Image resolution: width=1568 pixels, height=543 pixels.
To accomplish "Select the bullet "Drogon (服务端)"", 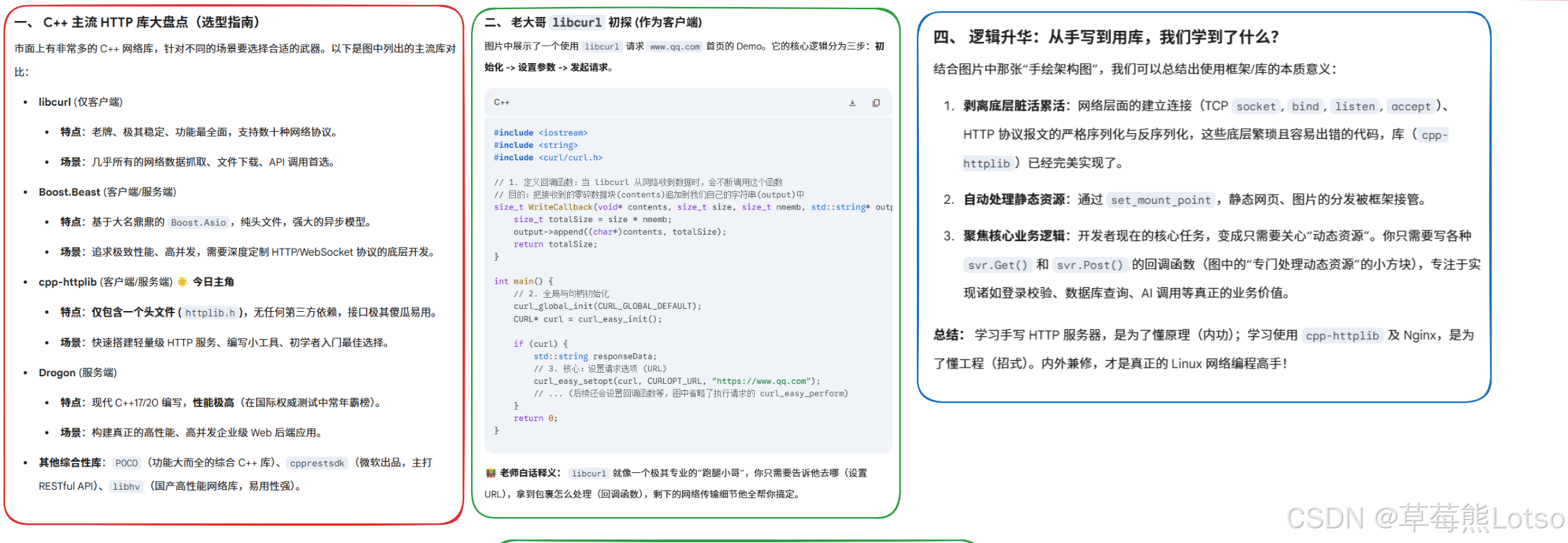I will pos(78,373).
